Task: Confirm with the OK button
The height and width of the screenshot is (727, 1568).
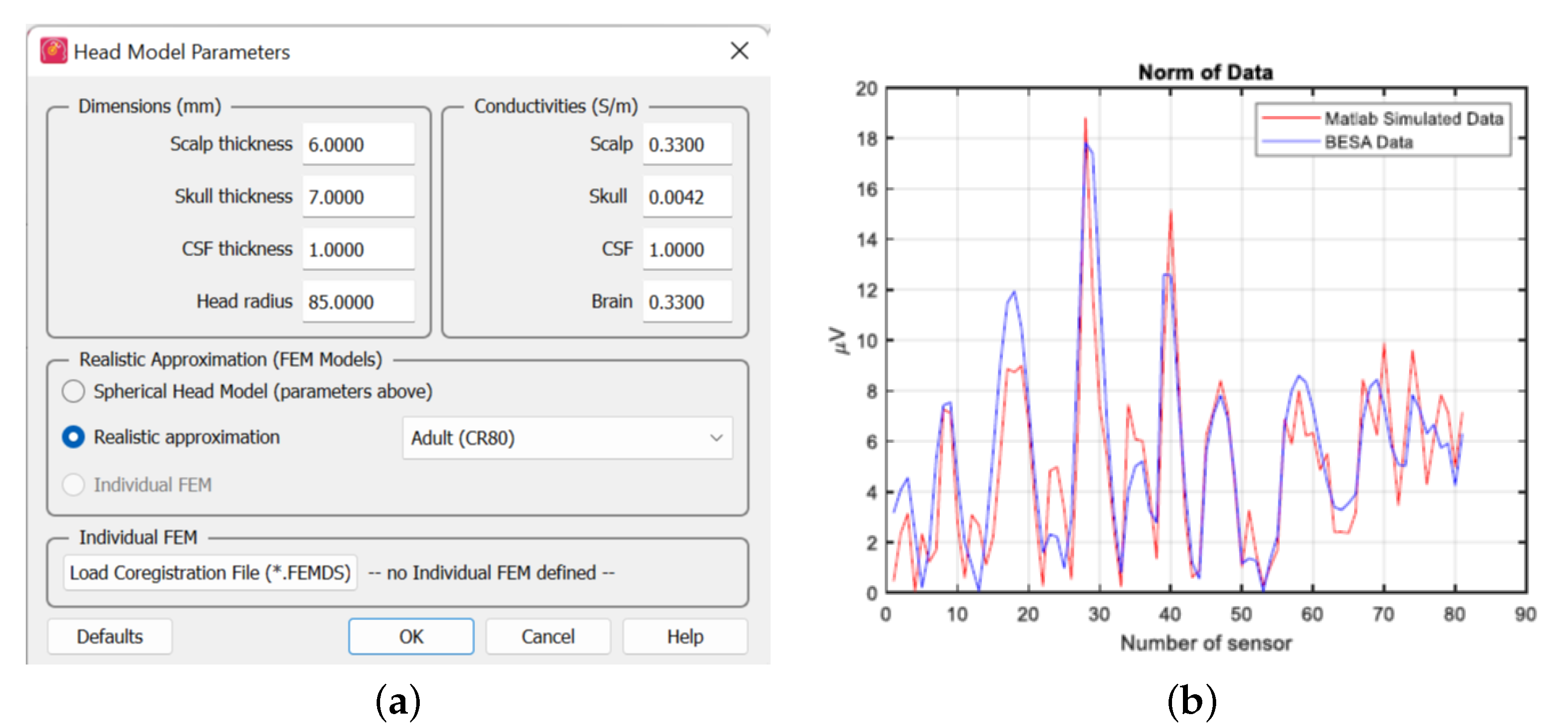Action: (x=411, y=636)
